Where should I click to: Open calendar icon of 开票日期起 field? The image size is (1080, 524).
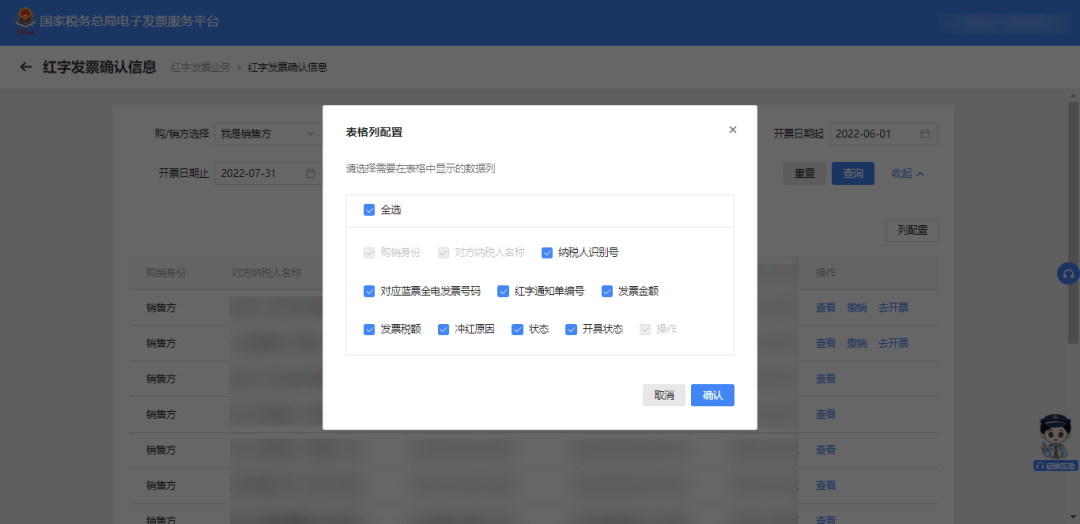(x=925, y=134)
